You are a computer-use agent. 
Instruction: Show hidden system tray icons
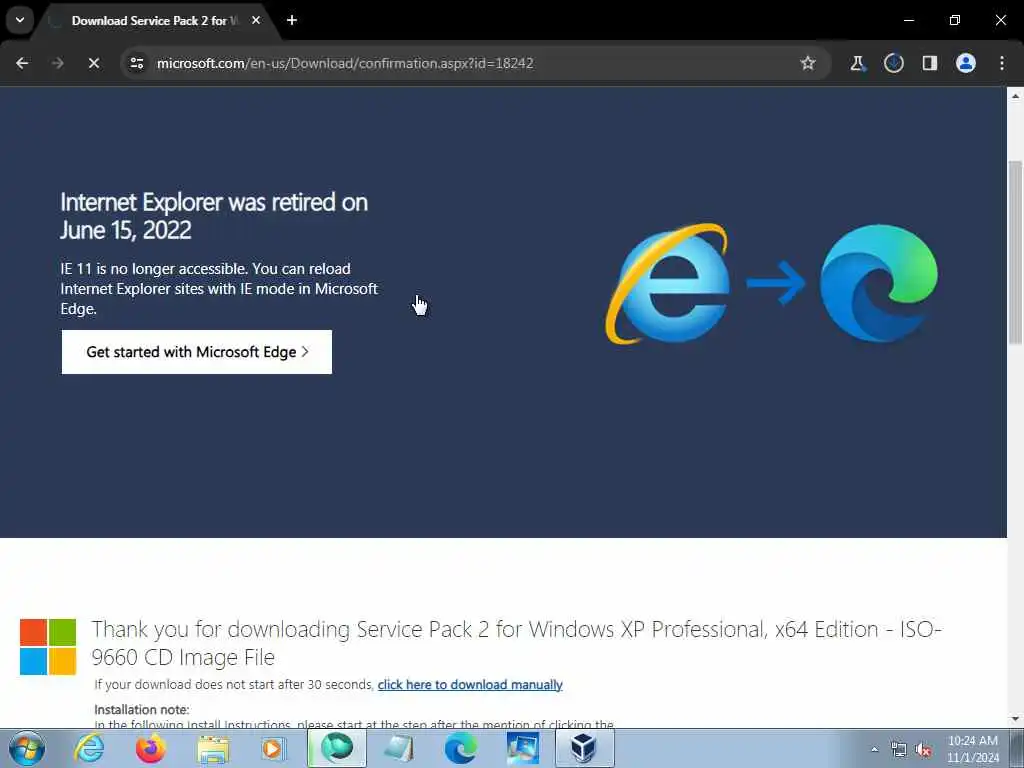pyautogui.click(x=874, y=749)
